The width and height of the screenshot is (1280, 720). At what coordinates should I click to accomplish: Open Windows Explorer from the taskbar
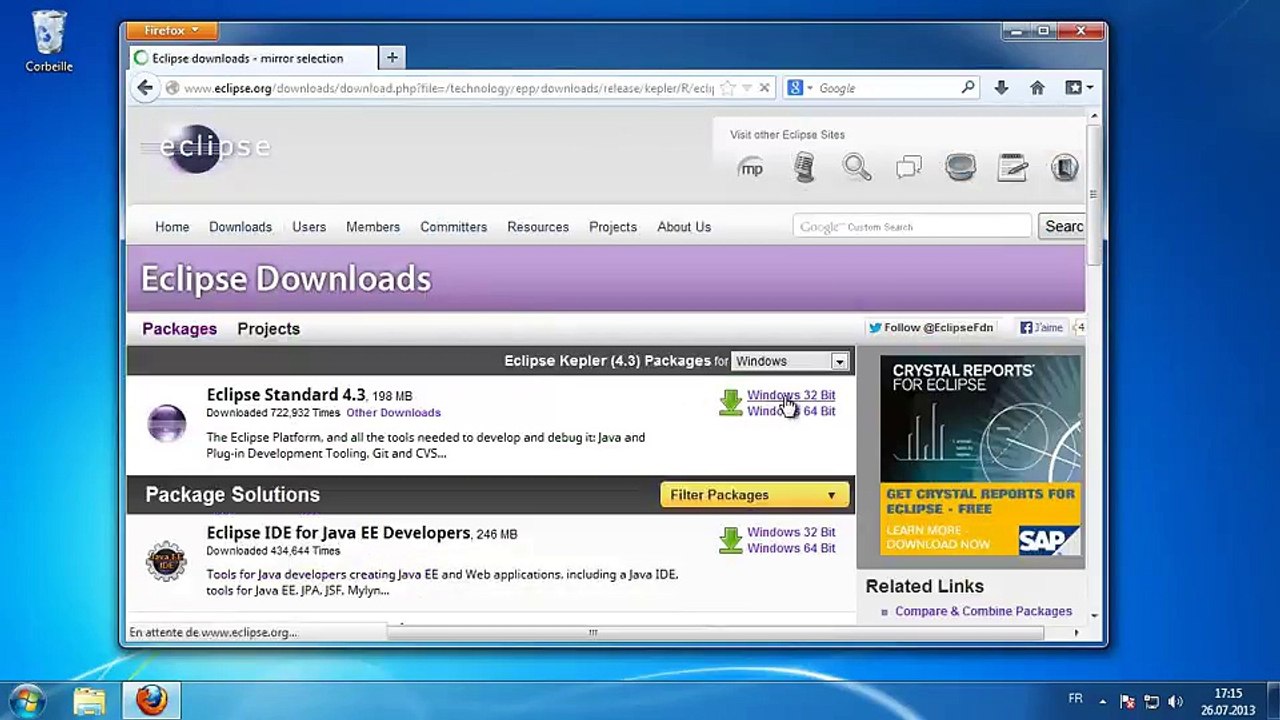(x=90, y=700)
